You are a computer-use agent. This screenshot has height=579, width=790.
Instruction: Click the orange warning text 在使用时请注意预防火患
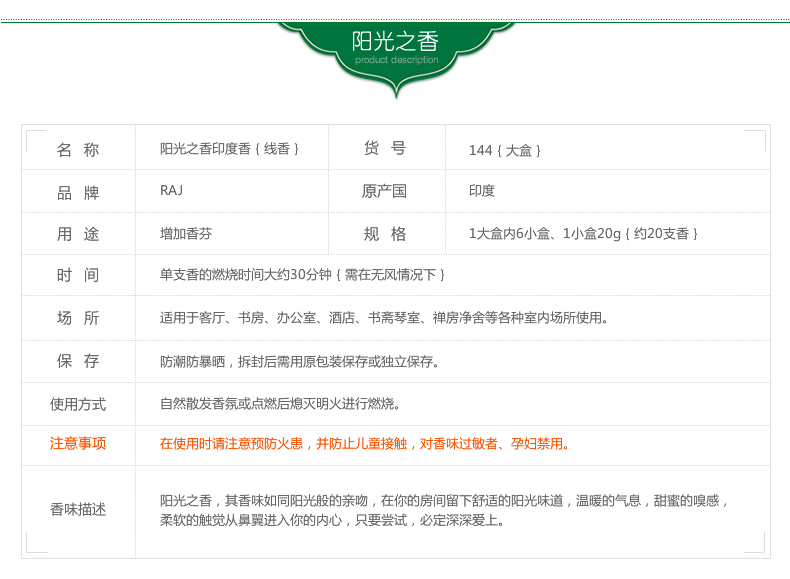(x=231, y=443)
